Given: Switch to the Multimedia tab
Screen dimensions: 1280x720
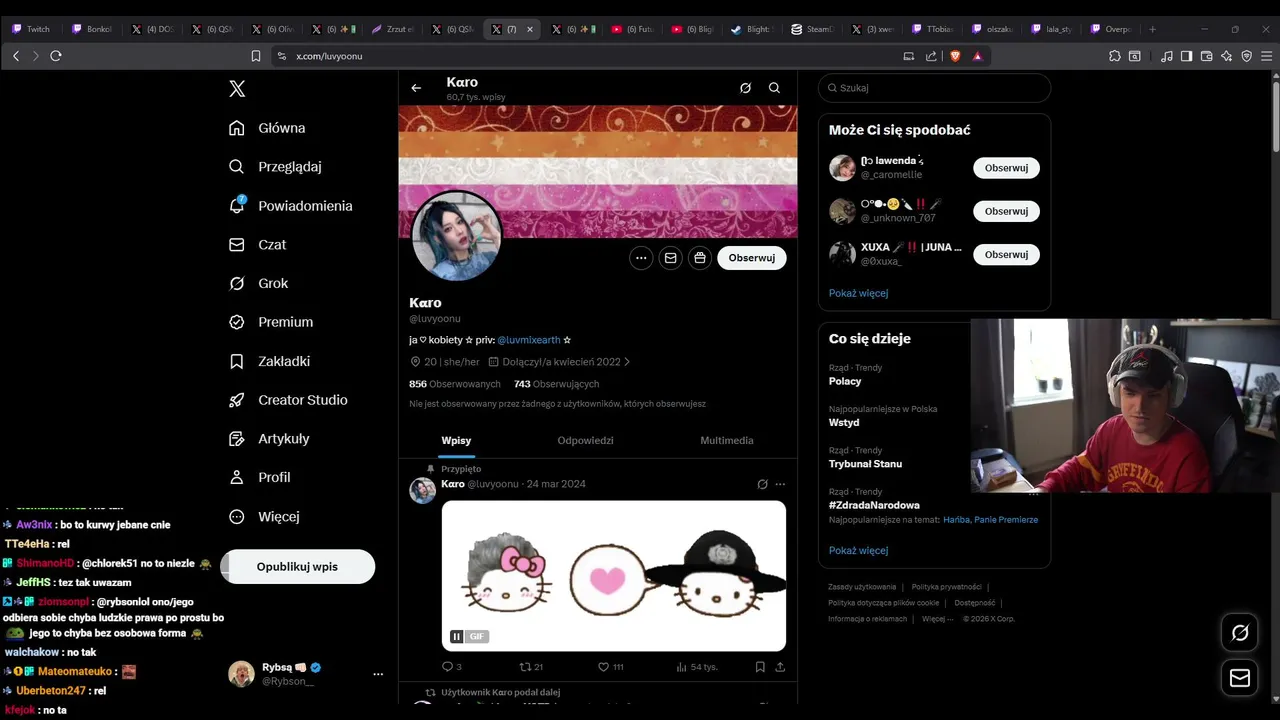Looking at the screenshot, I should click(727, 440).
